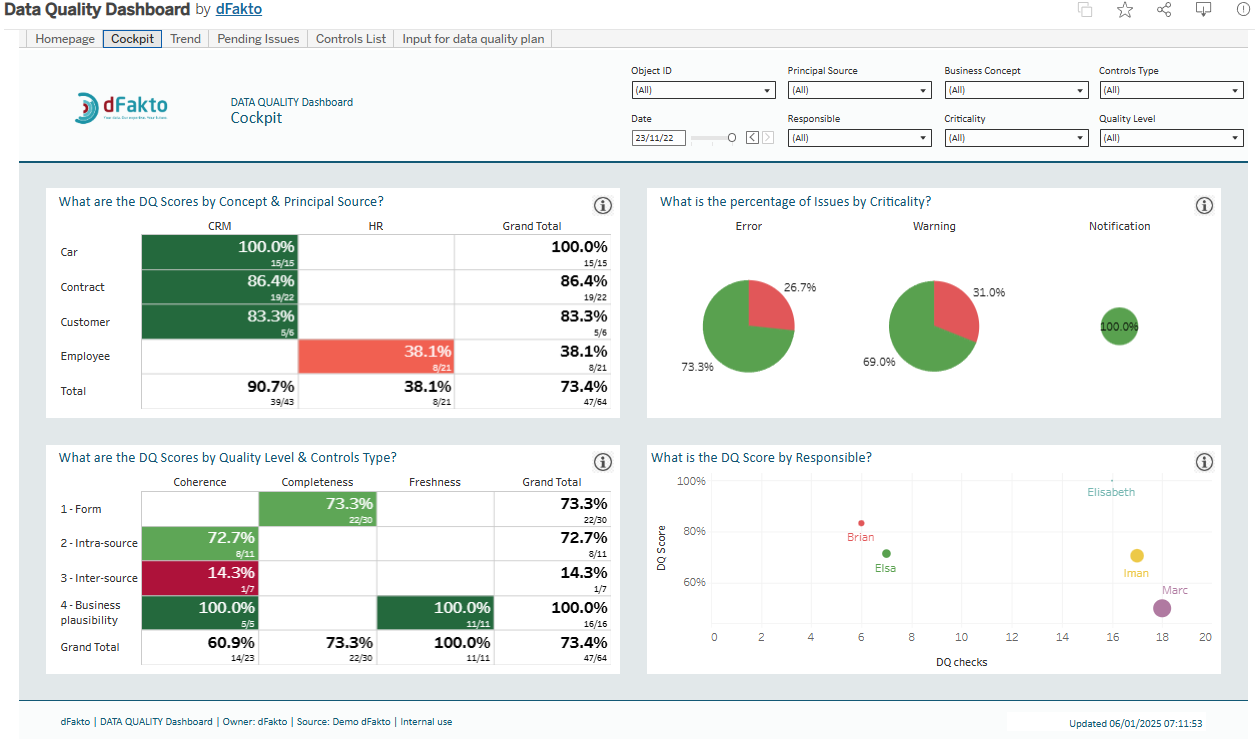Click the 'Updated 06/01/2025 07:11:53' text
Viewport: 1255px width, 739px height.
click(x=1135, y=723)
